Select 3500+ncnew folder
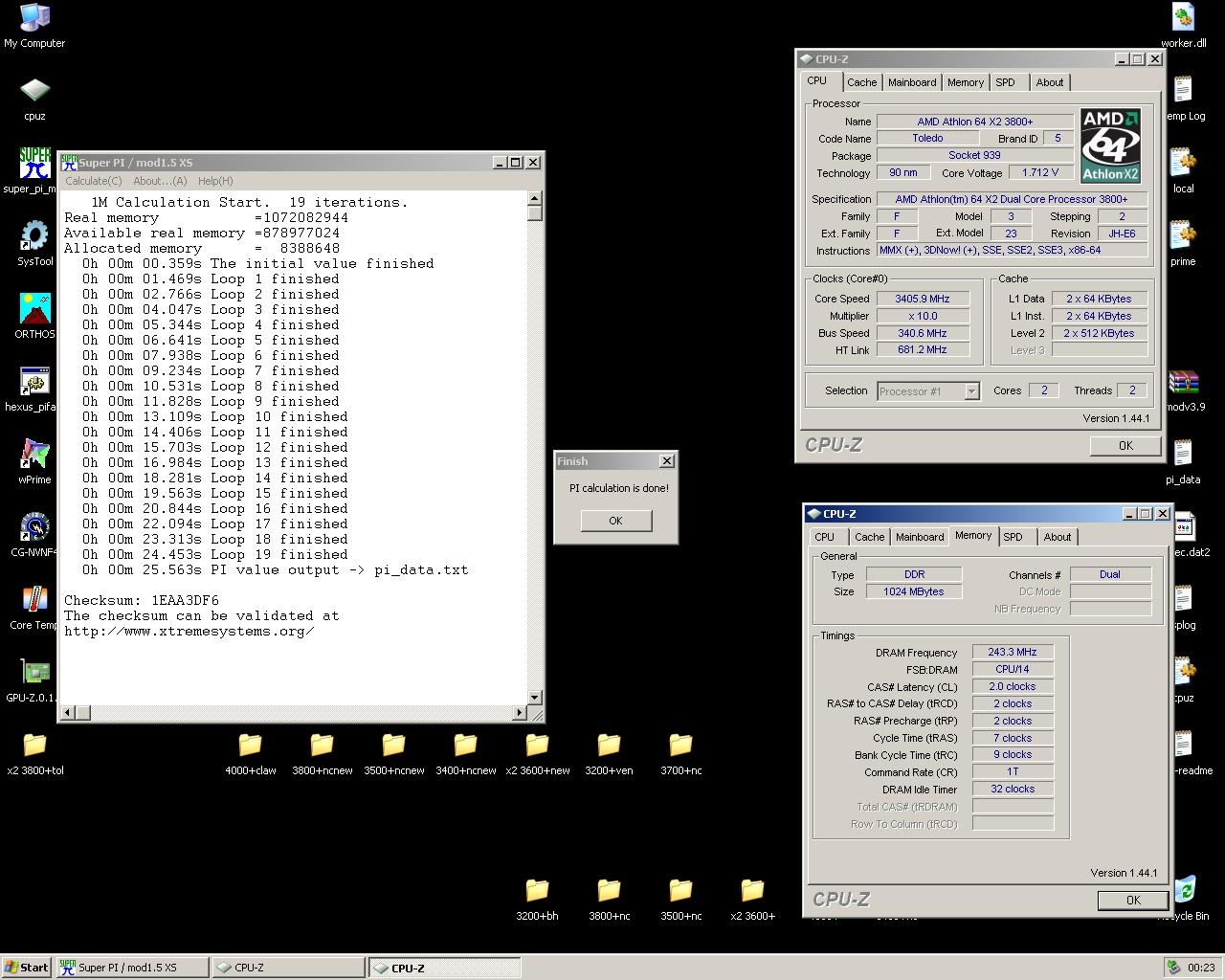 click(393, 753)
